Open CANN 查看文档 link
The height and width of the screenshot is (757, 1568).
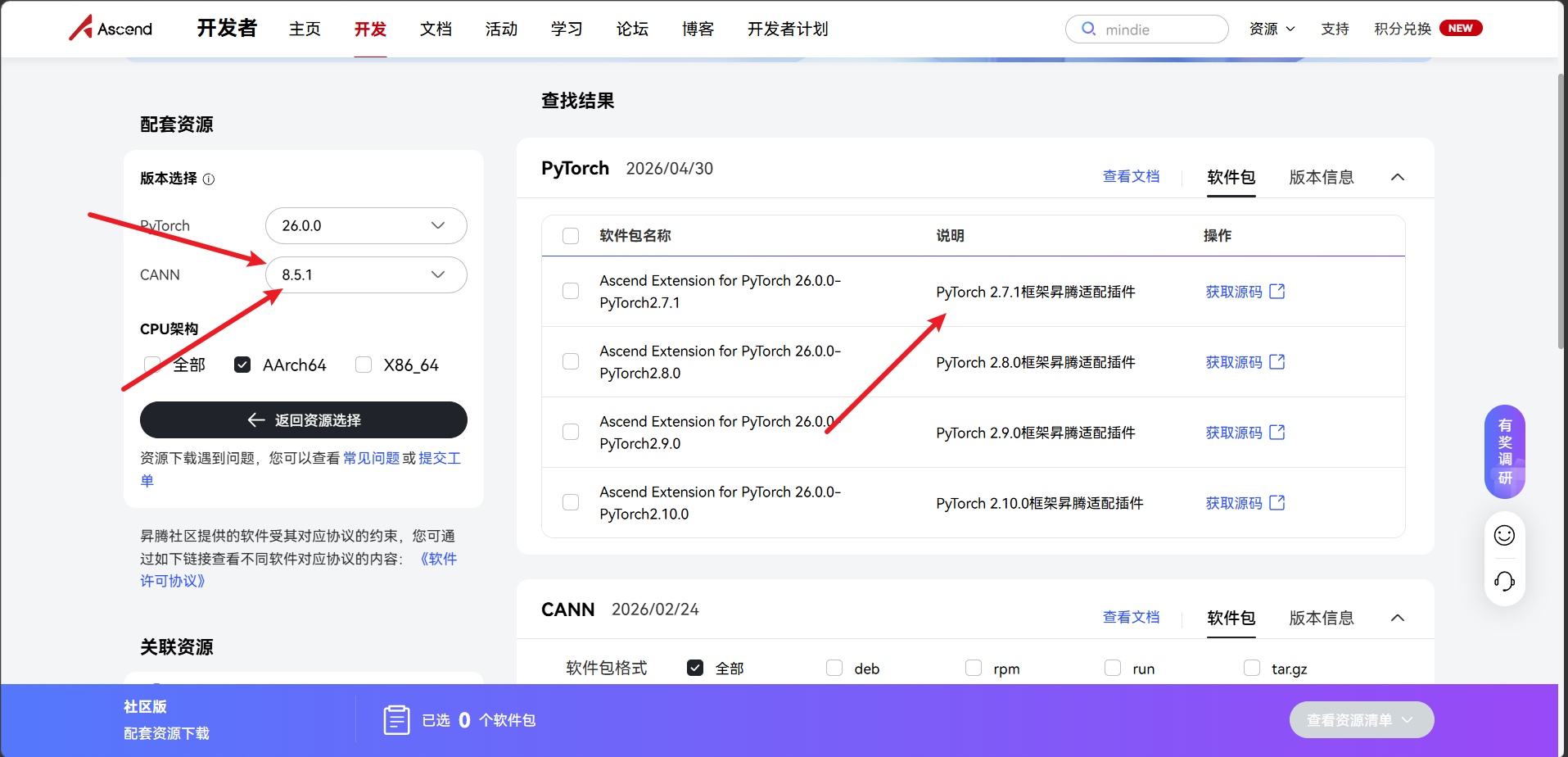coord(1131,617)
